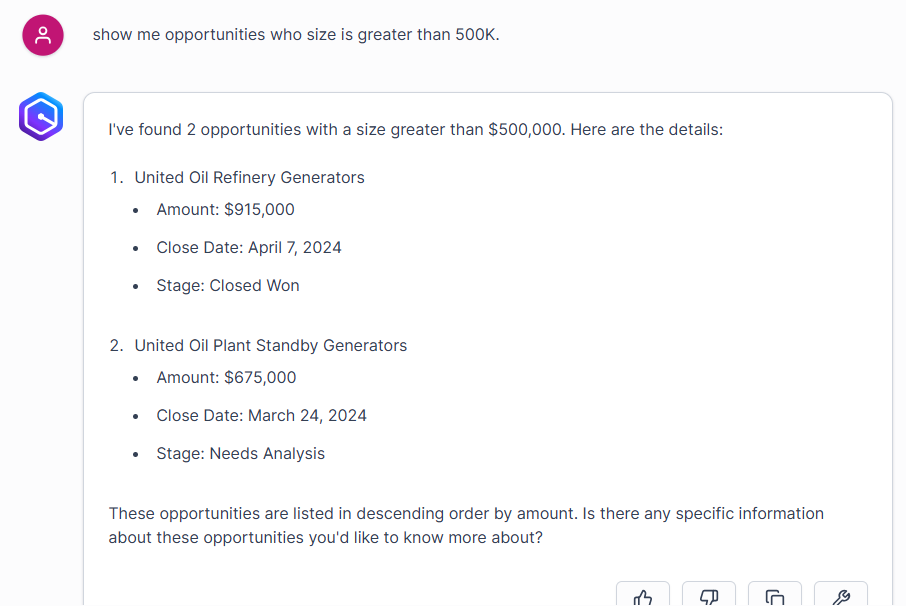Image resolution: width=906 pixels, height=606 pixels.
Task: Click the thumbs down feedback icon
Action: click(x=709, y=596)
